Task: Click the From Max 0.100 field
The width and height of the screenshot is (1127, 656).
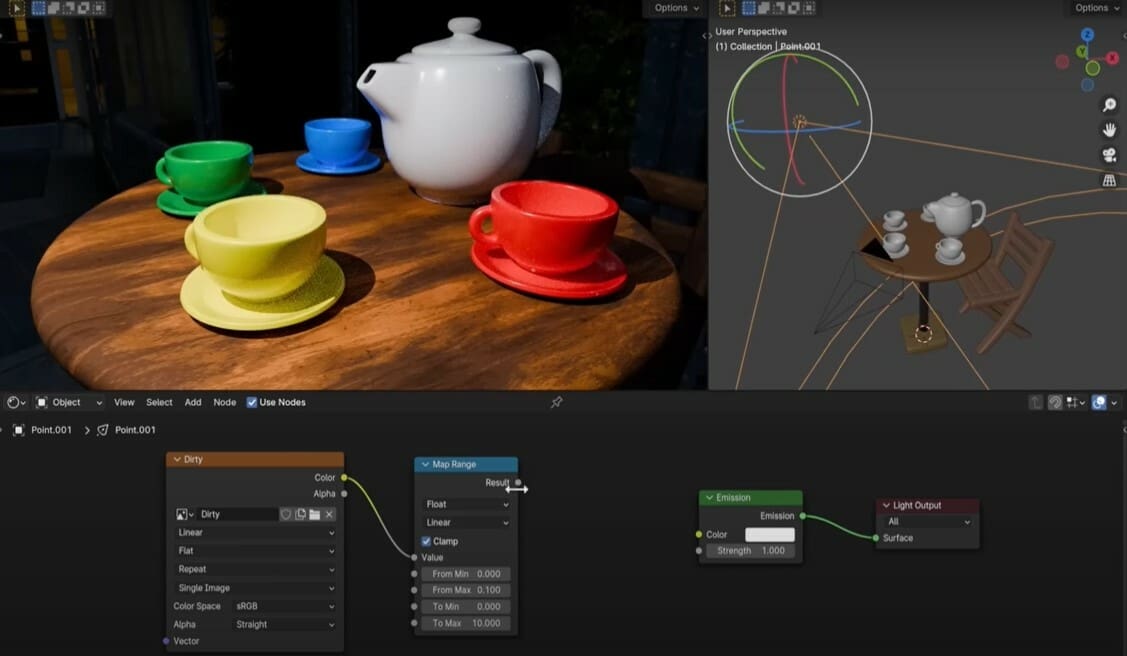Action: click(466, 590)
